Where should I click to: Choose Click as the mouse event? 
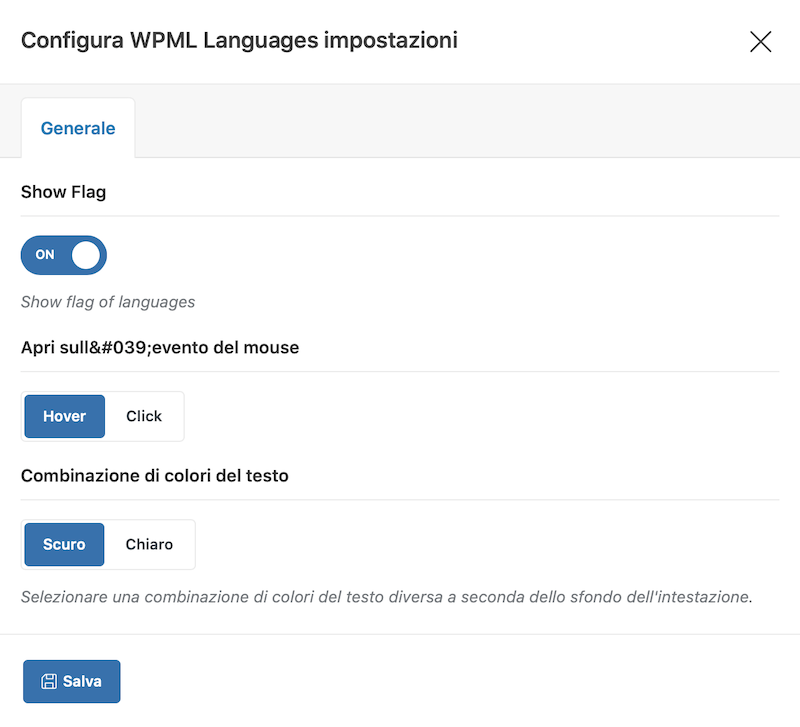[x=144, y=416]
